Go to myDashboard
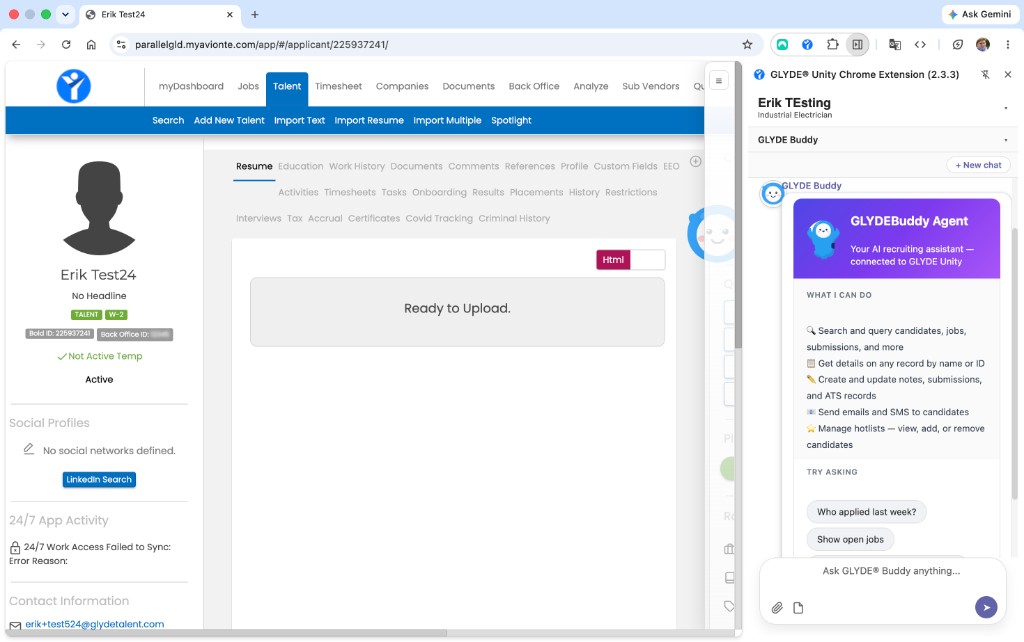1024x642 pixels. (x=191, y=86)
